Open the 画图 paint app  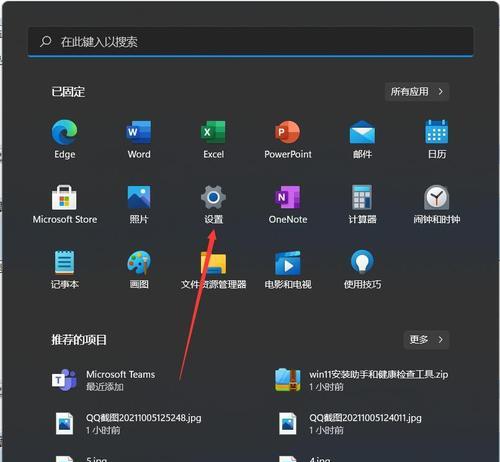coord(139,269)
